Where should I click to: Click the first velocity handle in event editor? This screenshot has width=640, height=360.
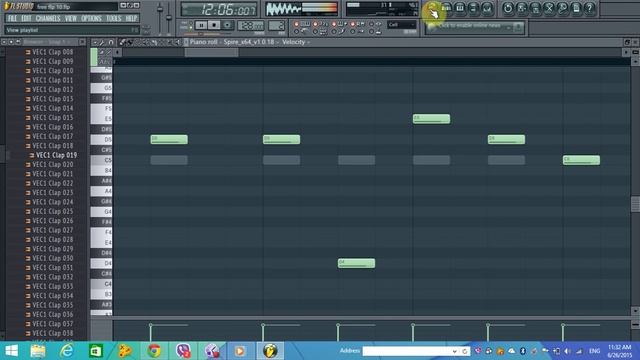tap(151, 325)
